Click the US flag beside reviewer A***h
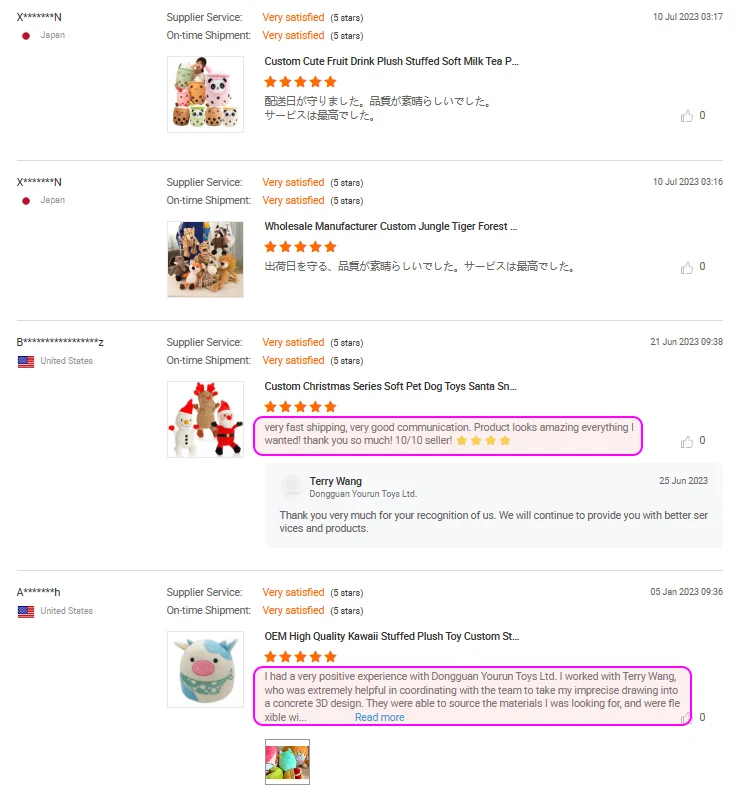 tap(26, 612)
